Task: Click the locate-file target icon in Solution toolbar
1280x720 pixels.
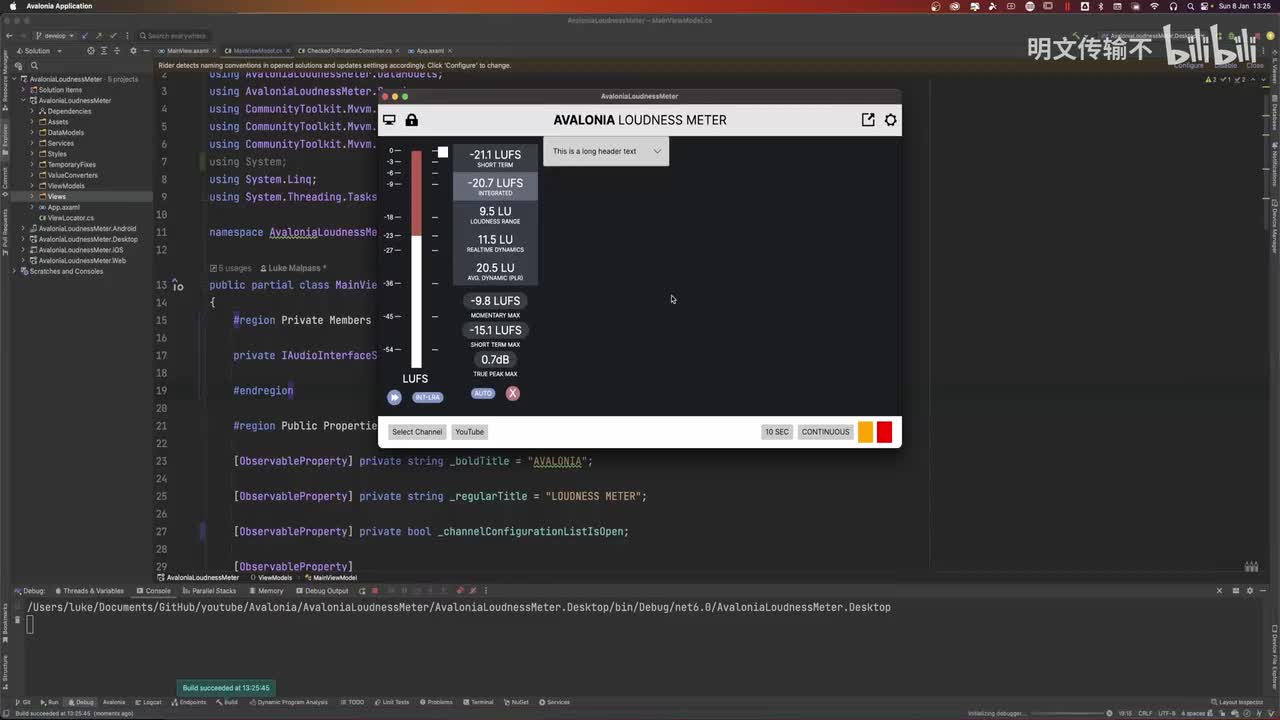Action: tap(91, 50)
